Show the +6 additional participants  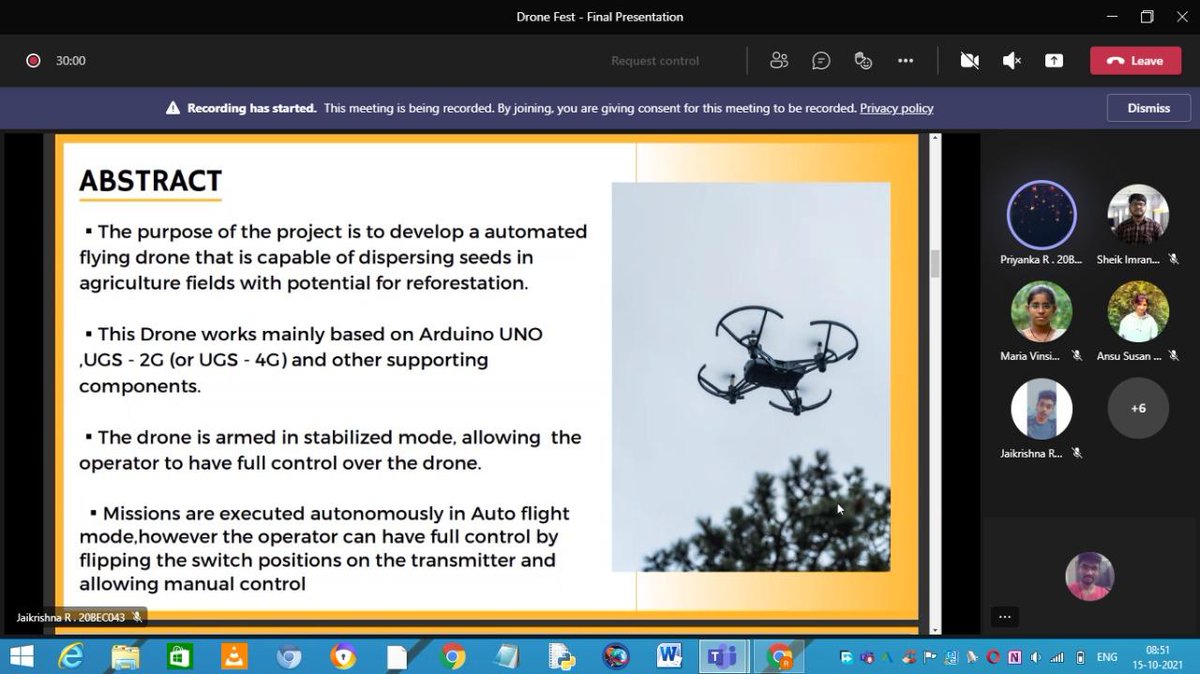(x=1138, y=408)
